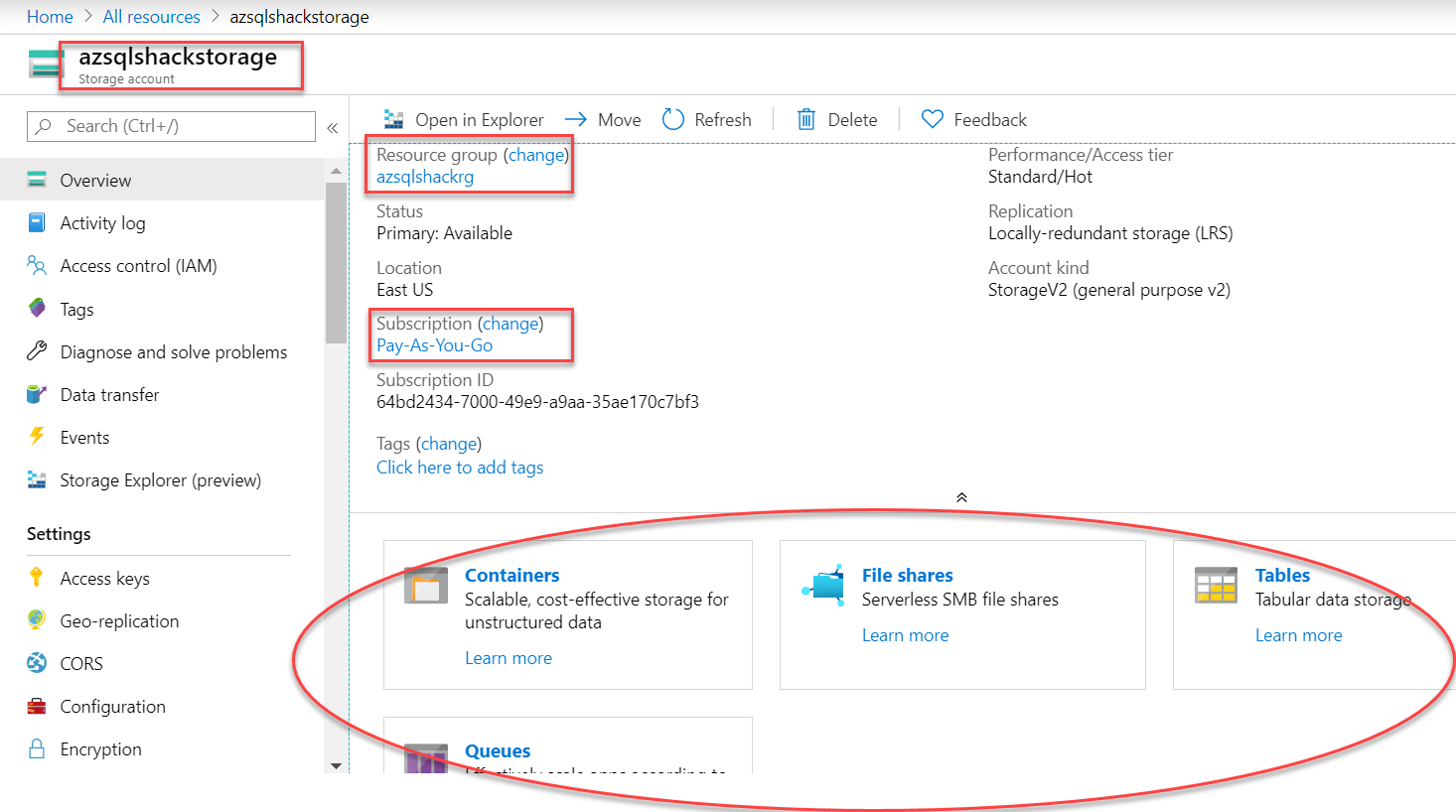Click the Pay-As-You-Go subscription link

[x=434, y=345]
